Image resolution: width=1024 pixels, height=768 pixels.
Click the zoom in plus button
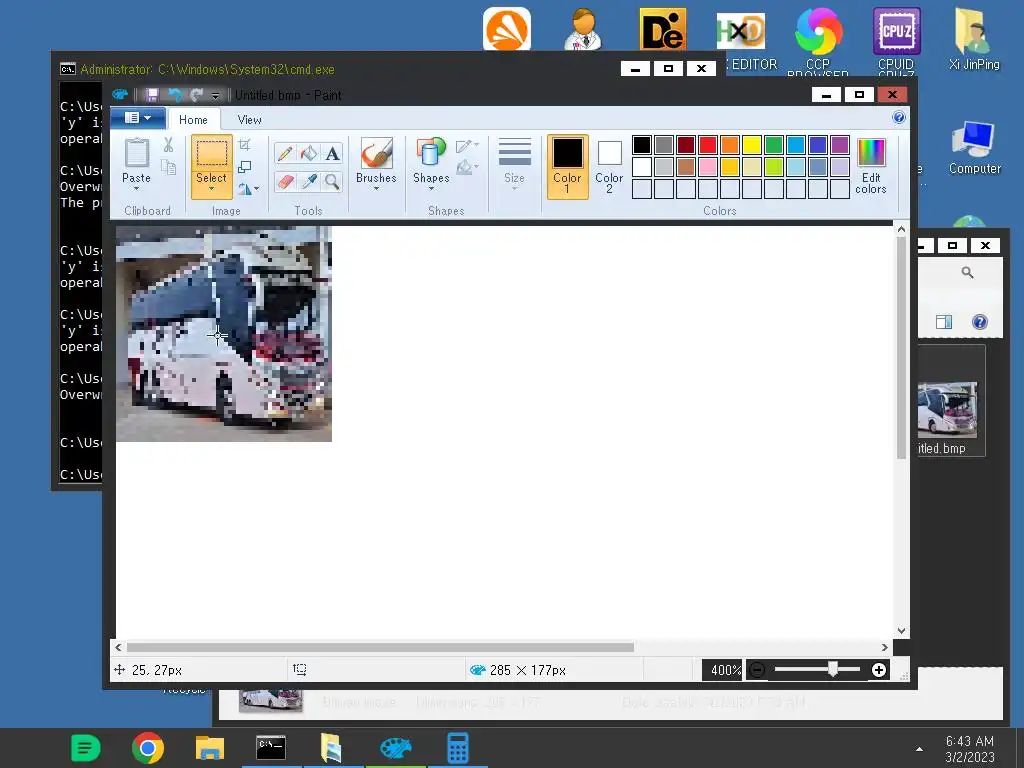tap(879, 670)
